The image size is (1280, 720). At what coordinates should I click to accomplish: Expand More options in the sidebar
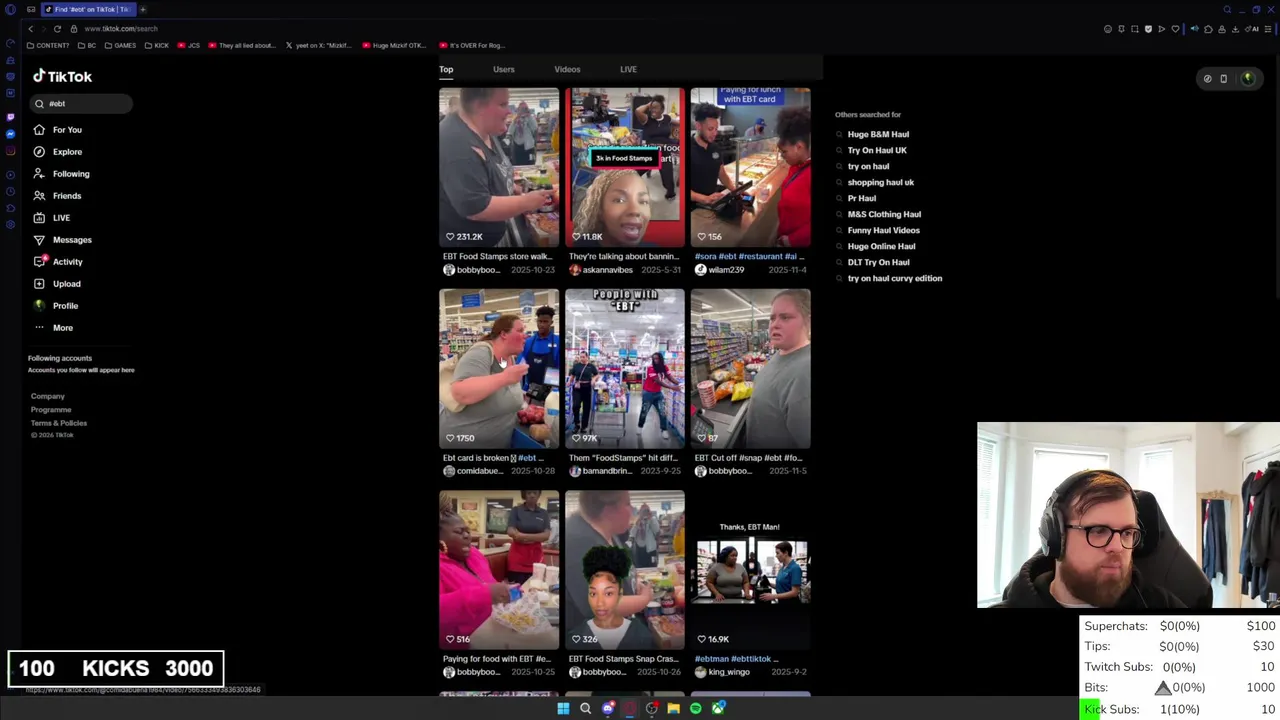[53, 328]
